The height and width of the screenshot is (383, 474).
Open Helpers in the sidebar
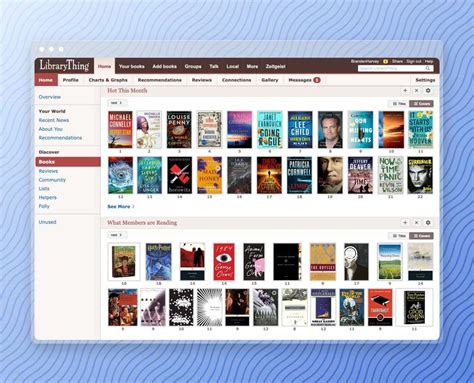pos(48,197)
